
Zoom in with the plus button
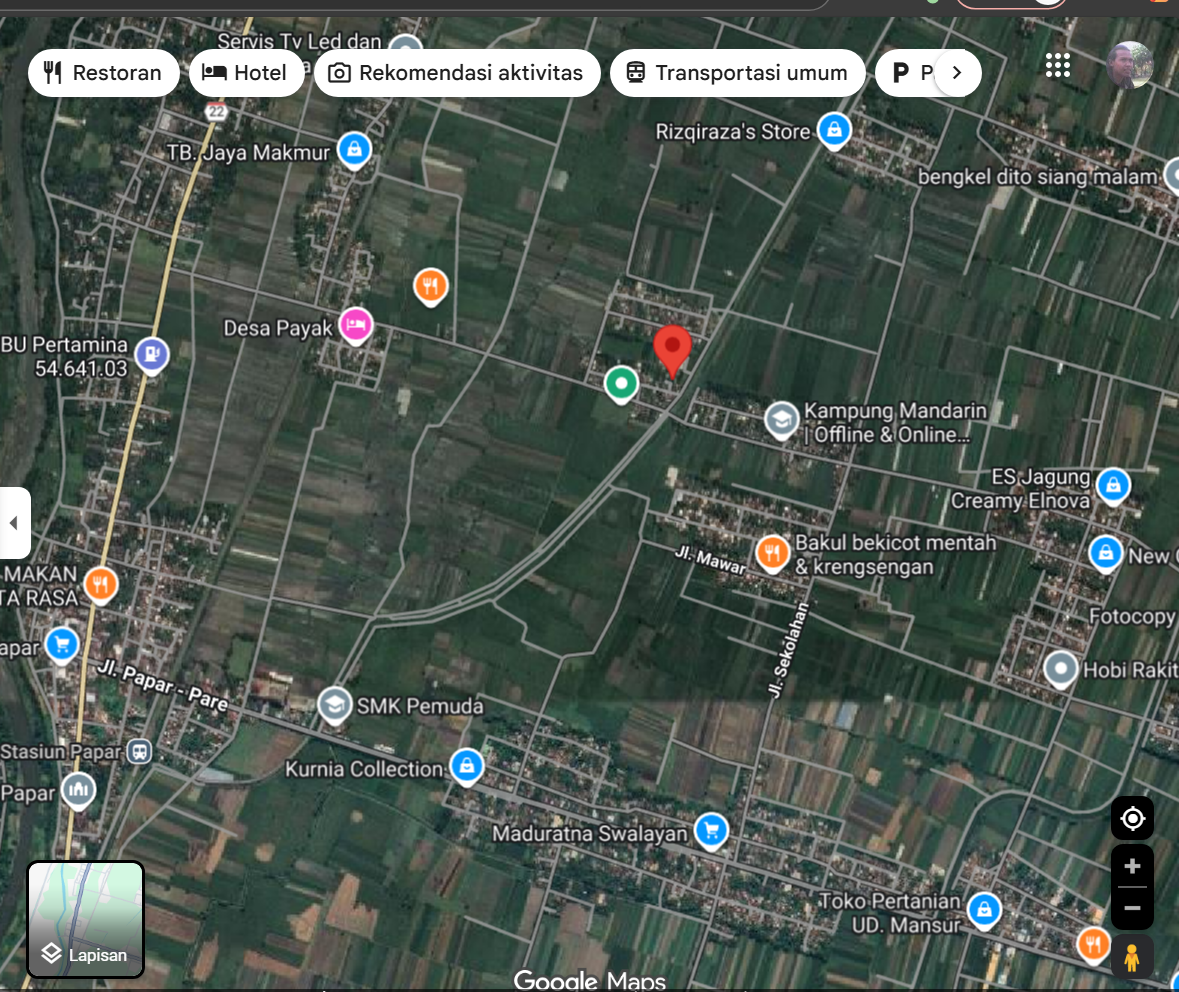point(1132,866)
